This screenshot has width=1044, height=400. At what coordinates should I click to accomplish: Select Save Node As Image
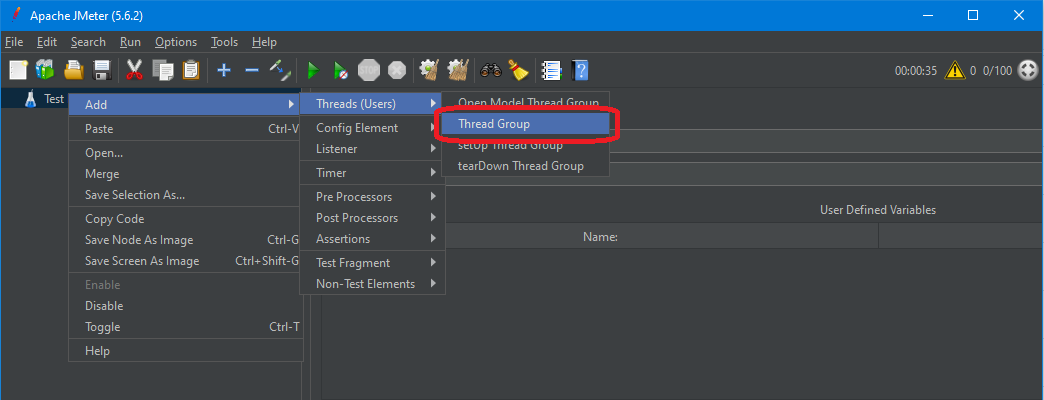point(186,240)
